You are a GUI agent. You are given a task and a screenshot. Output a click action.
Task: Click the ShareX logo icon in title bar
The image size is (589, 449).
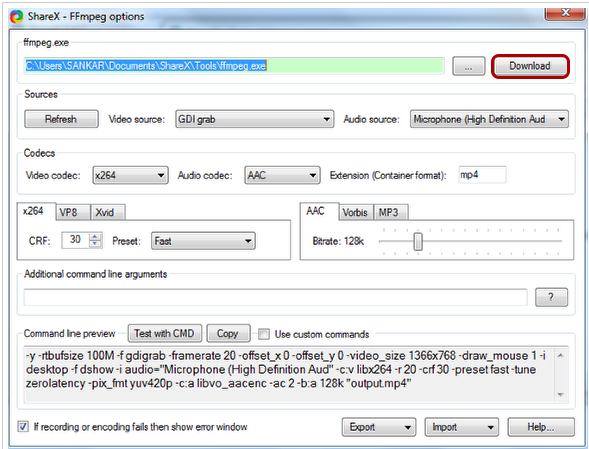pyautogui.click(x=16, y=17)
